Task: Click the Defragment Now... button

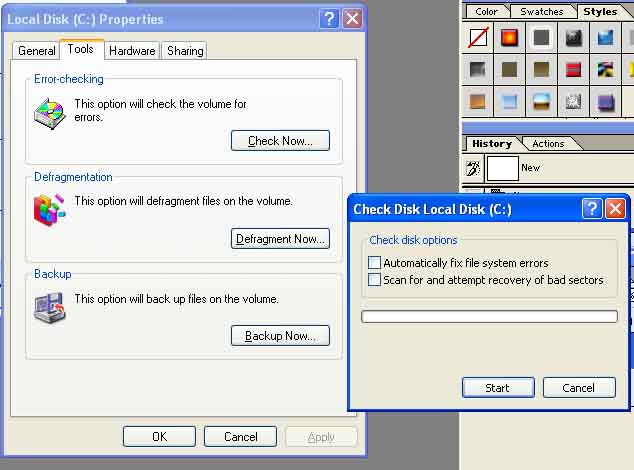Action: pyautogui.click(x=280, y=239)
